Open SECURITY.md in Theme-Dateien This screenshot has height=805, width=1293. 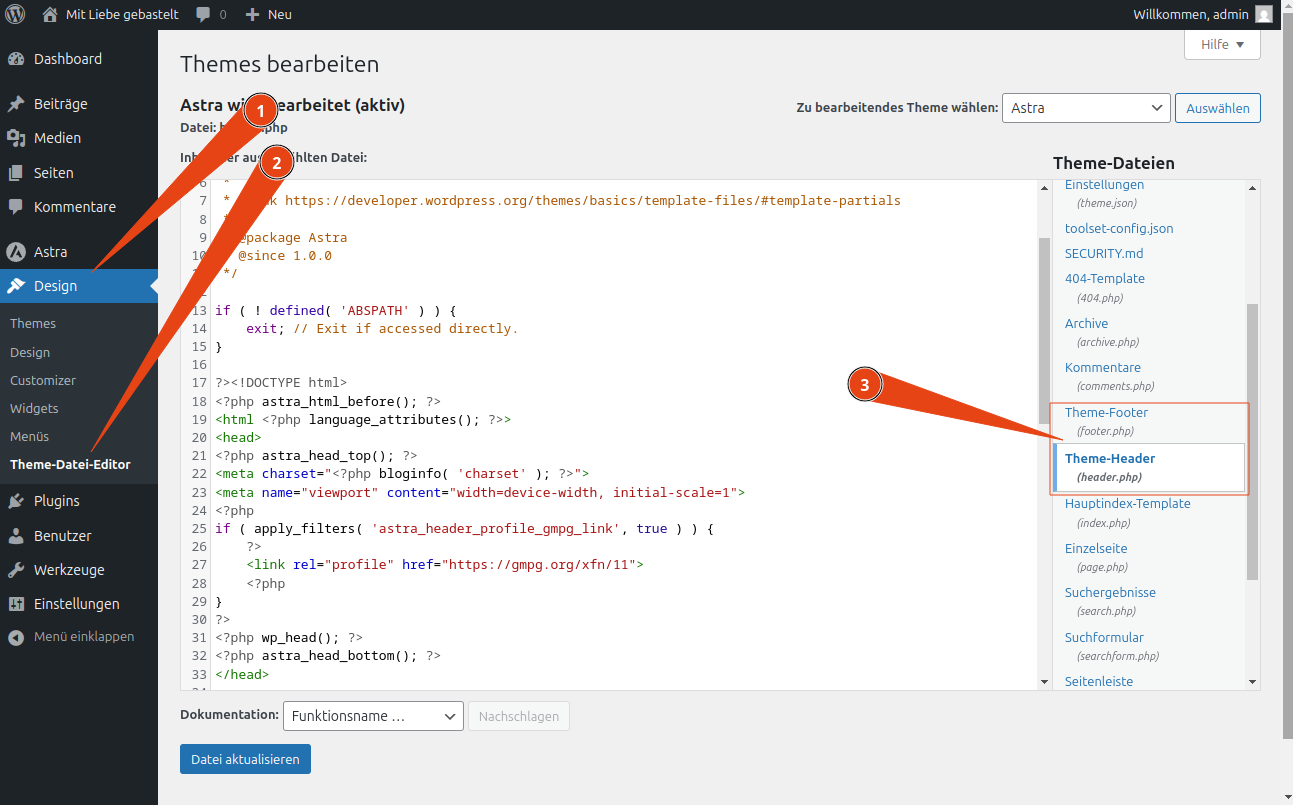[1104, 253]
